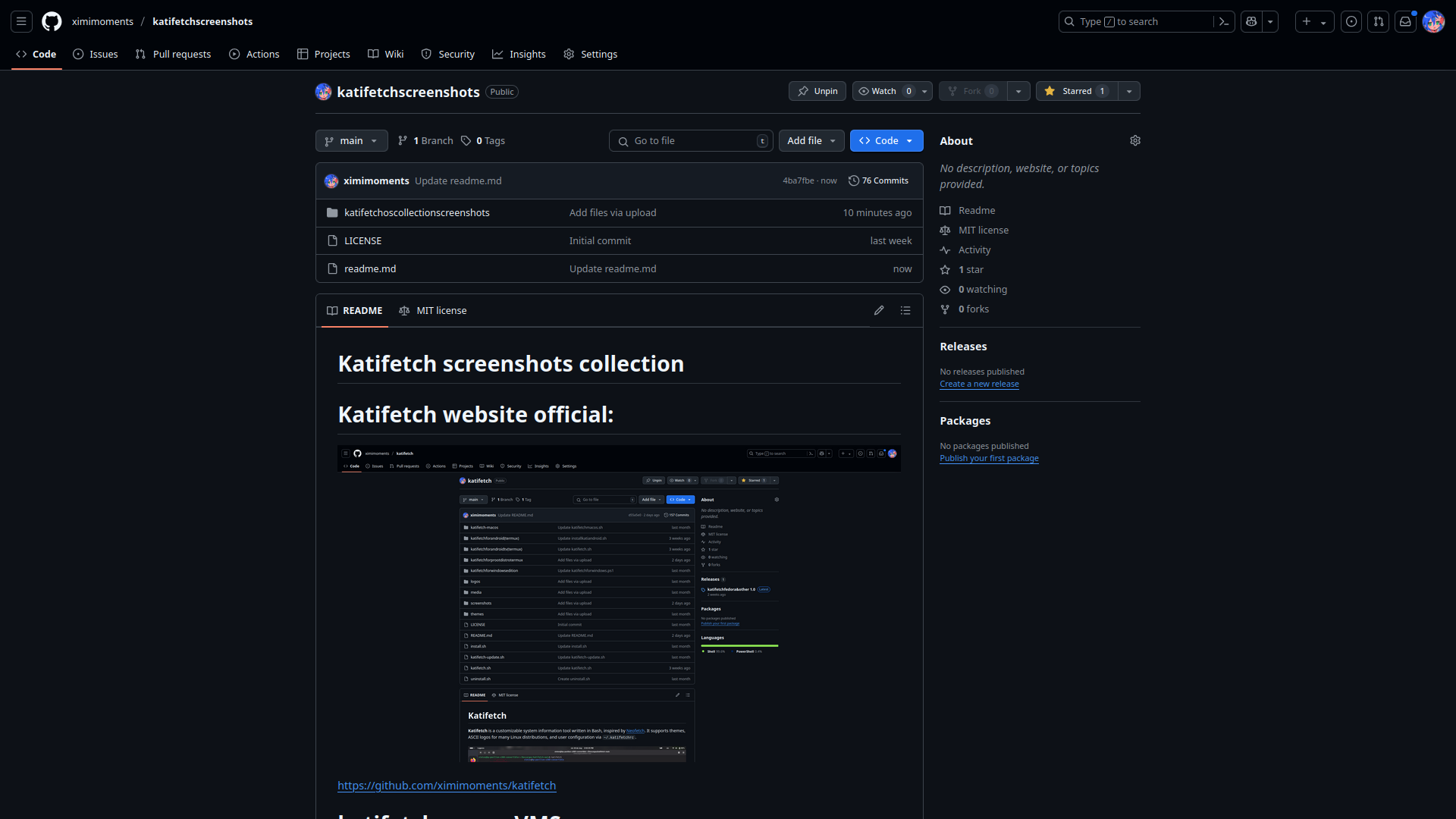1456x819 pixels.
Task: Open the create new (+) menu icon
Action: (1305, 21)
